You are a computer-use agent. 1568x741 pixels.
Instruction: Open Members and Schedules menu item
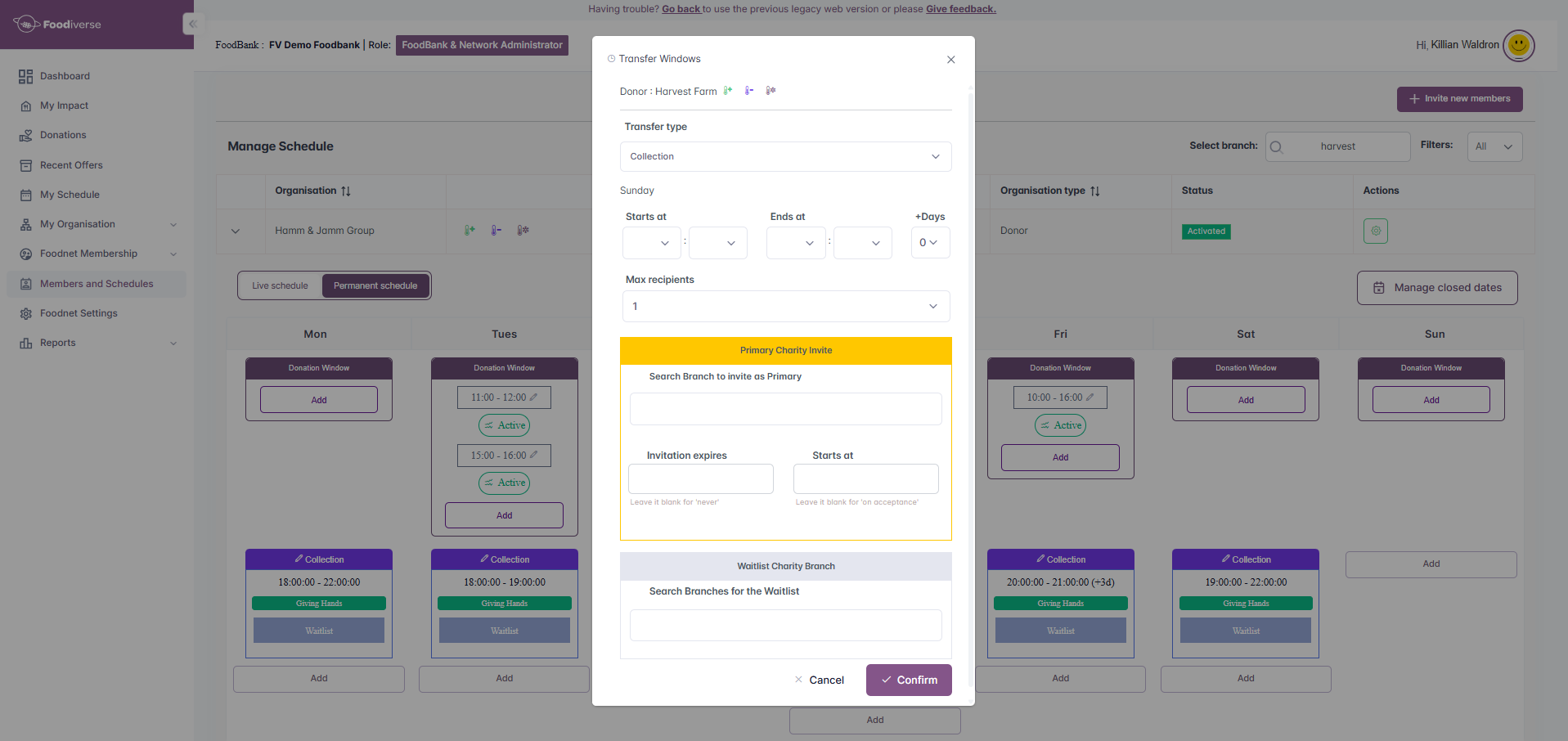[x=97, y=284]
